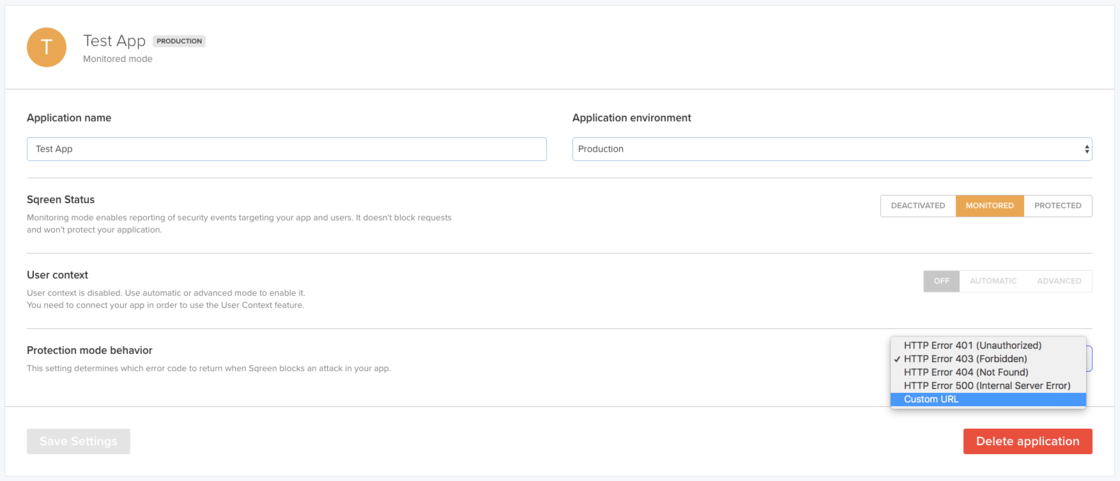Switch Sqreen Status to Protected

[x=1057, y=206]
